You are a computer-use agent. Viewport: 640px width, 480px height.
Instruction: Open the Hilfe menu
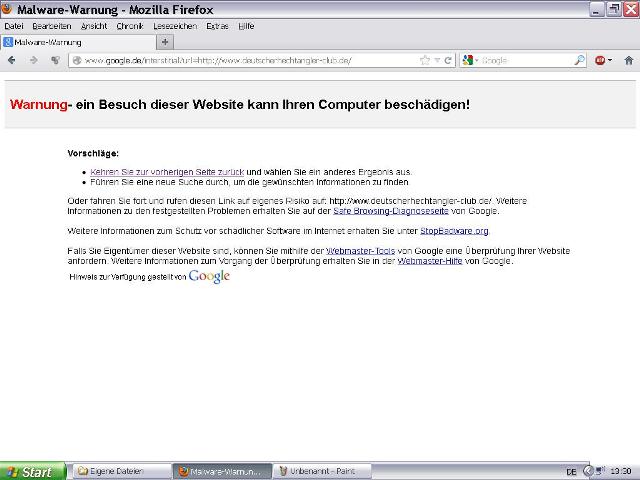[x=246, y=26]
